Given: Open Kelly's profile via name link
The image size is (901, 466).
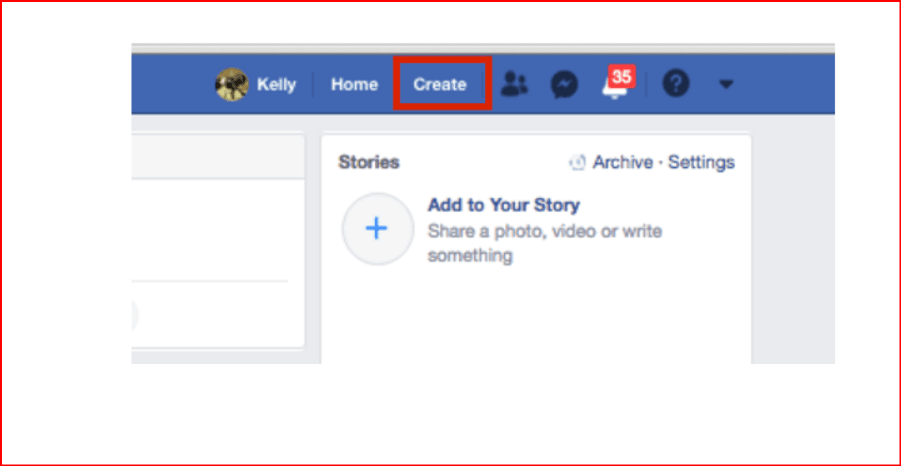Looking at the screenshot, I should 276,85.
